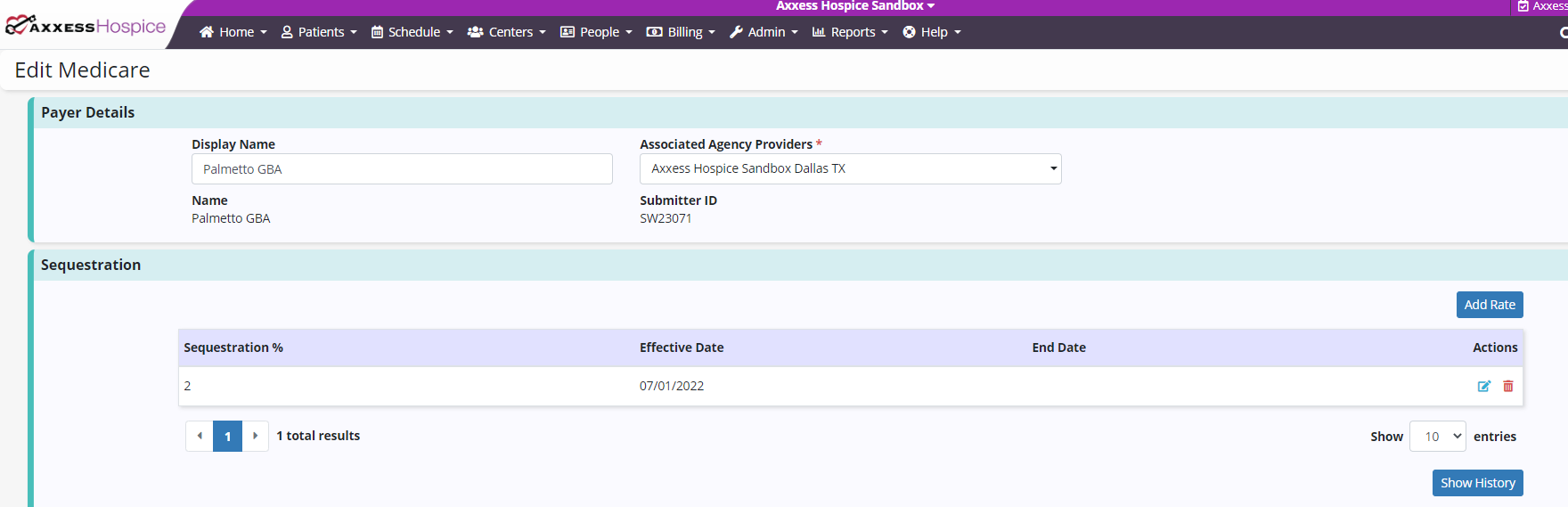Click the Axxess Hospice logo
This screenshot has height=507, width=1568.
[x=86, y=26]
